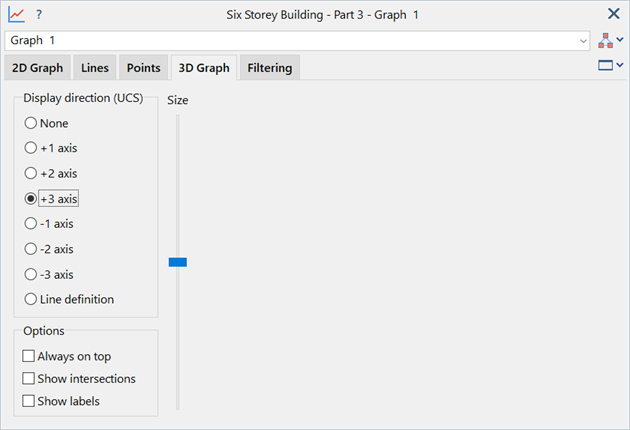Switch to the 2D Graph tab

coord(37,68)
